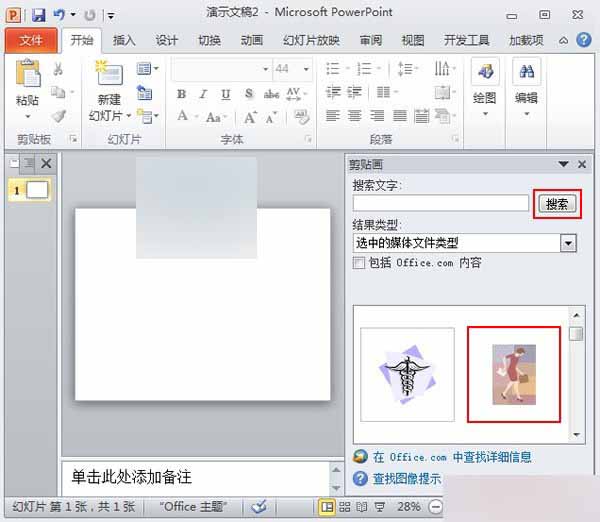Open the 编辑 editing binoculars menu
This screenshot has width=600, height=522.
point(527,87)
